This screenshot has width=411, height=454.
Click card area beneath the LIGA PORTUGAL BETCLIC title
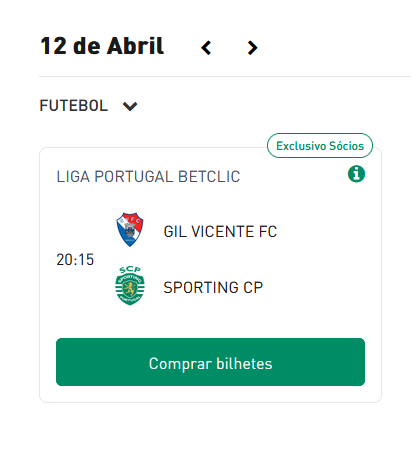point(210,198)
